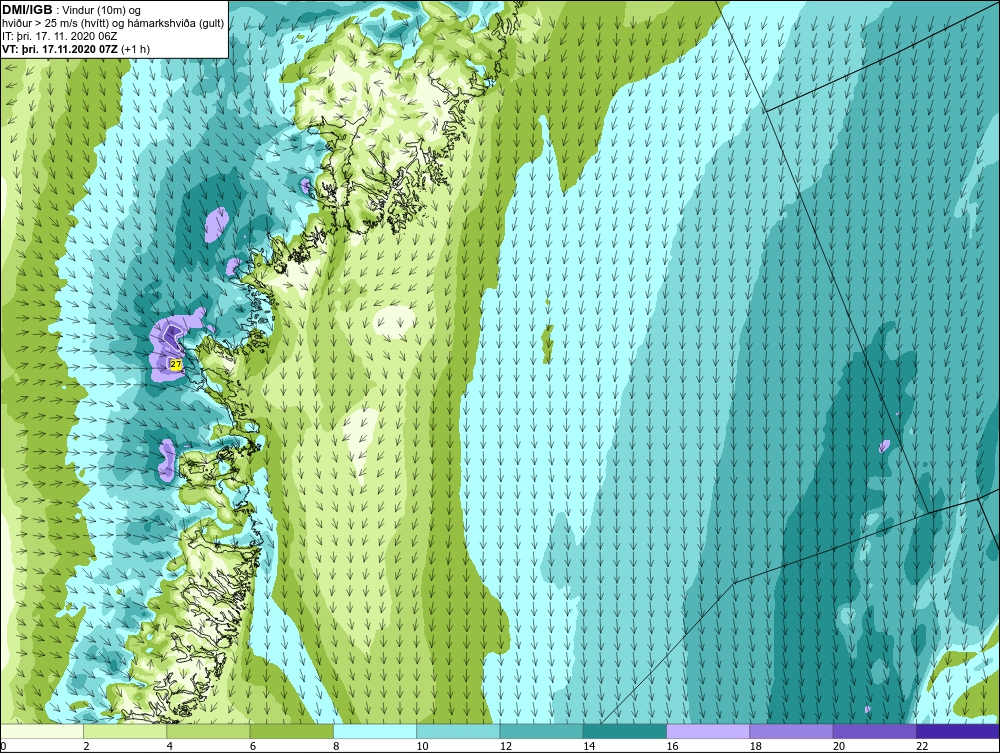Click the scale label '16'
Image resolution: width=1000 pixels, height=753 pixels.
[x=672, y=747]
